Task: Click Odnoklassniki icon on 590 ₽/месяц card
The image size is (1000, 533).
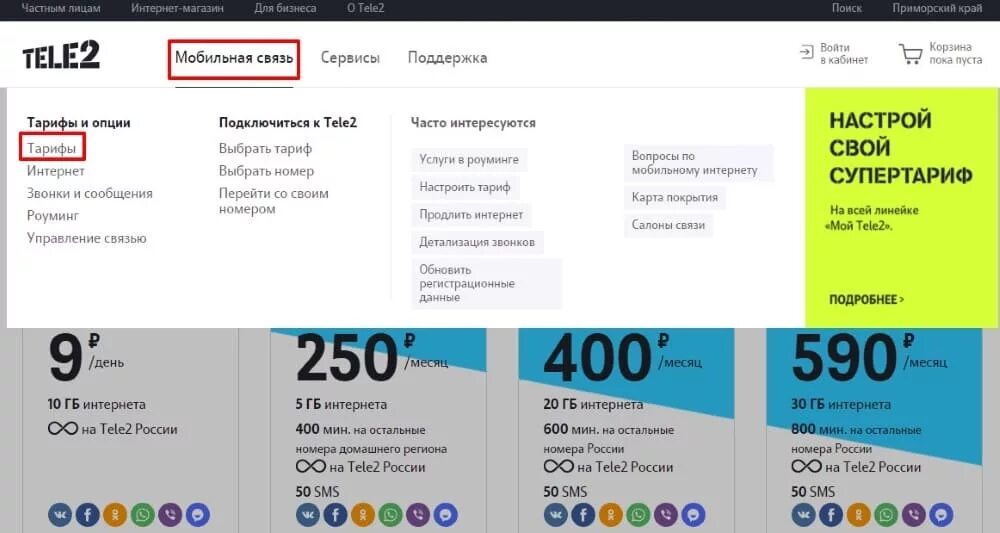Action: (x=858, y=515)
